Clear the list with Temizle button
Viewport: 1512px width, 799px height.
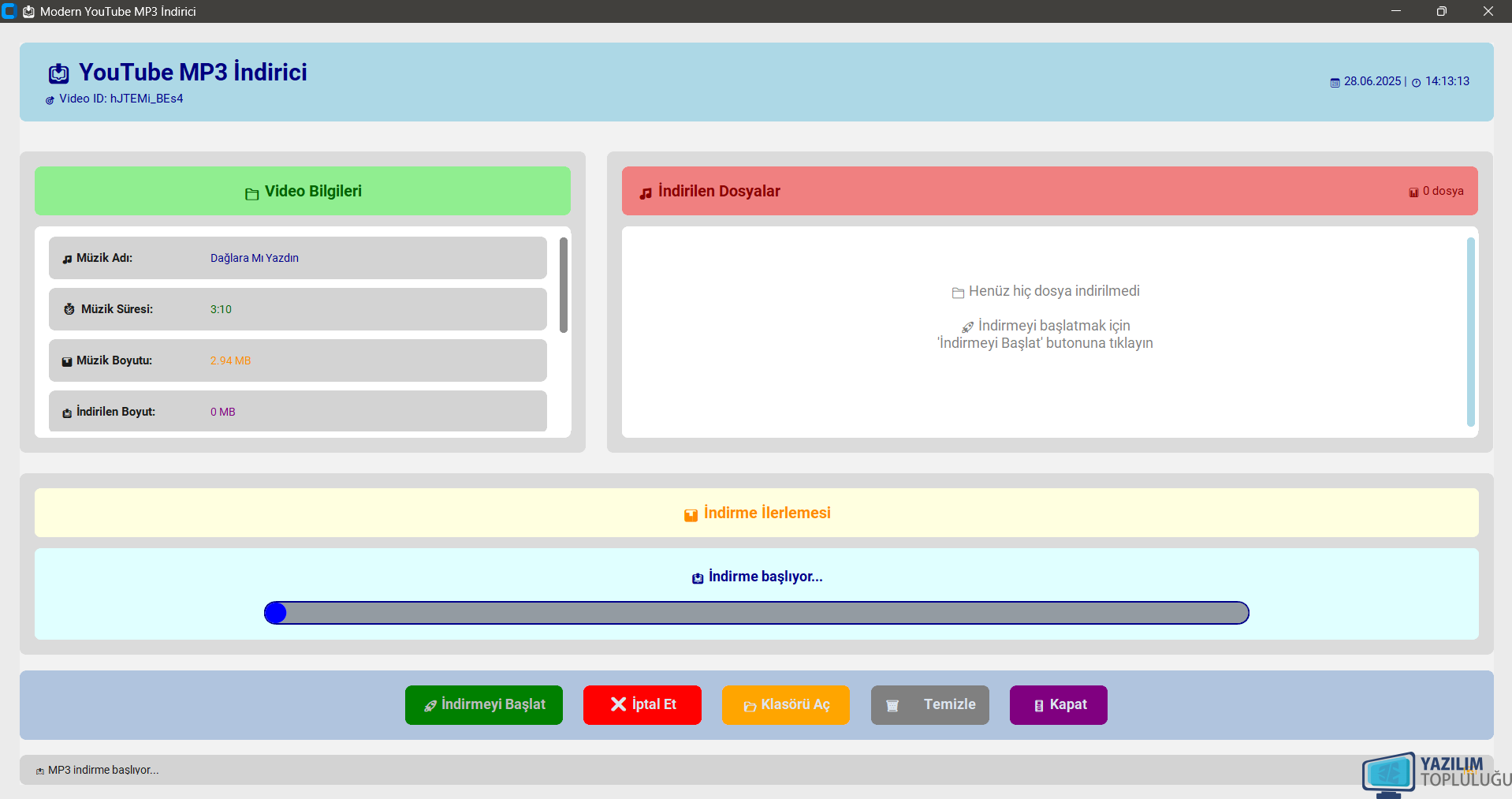930,705
